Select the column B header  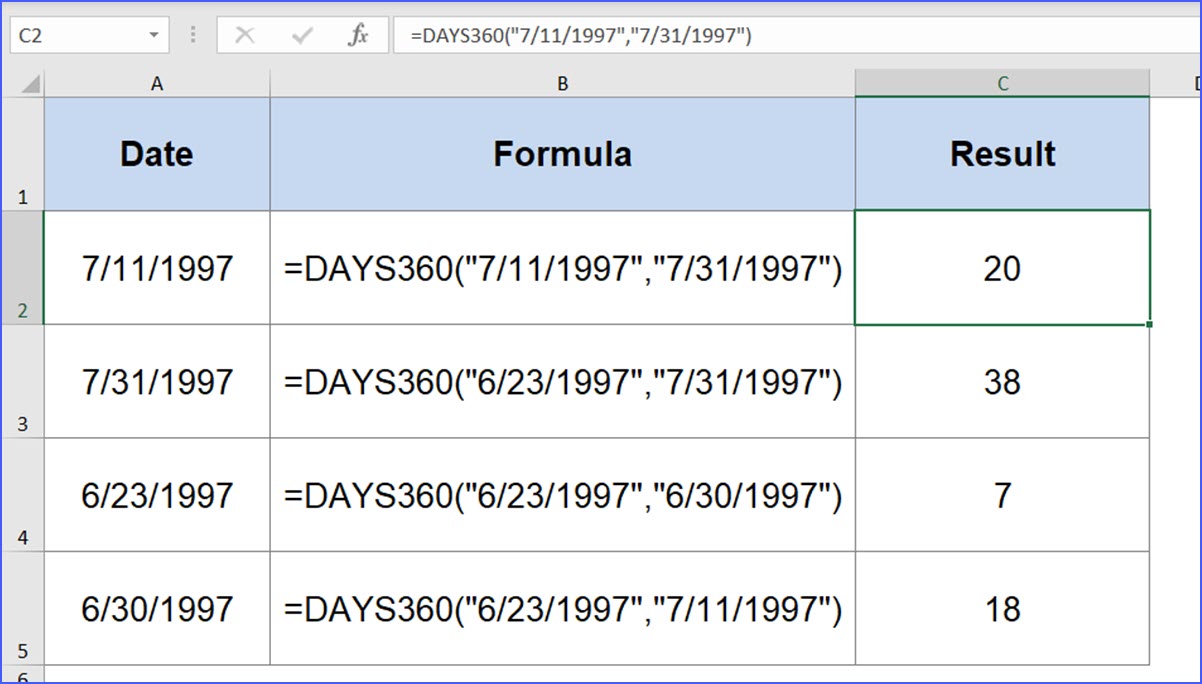click(562, 83)
